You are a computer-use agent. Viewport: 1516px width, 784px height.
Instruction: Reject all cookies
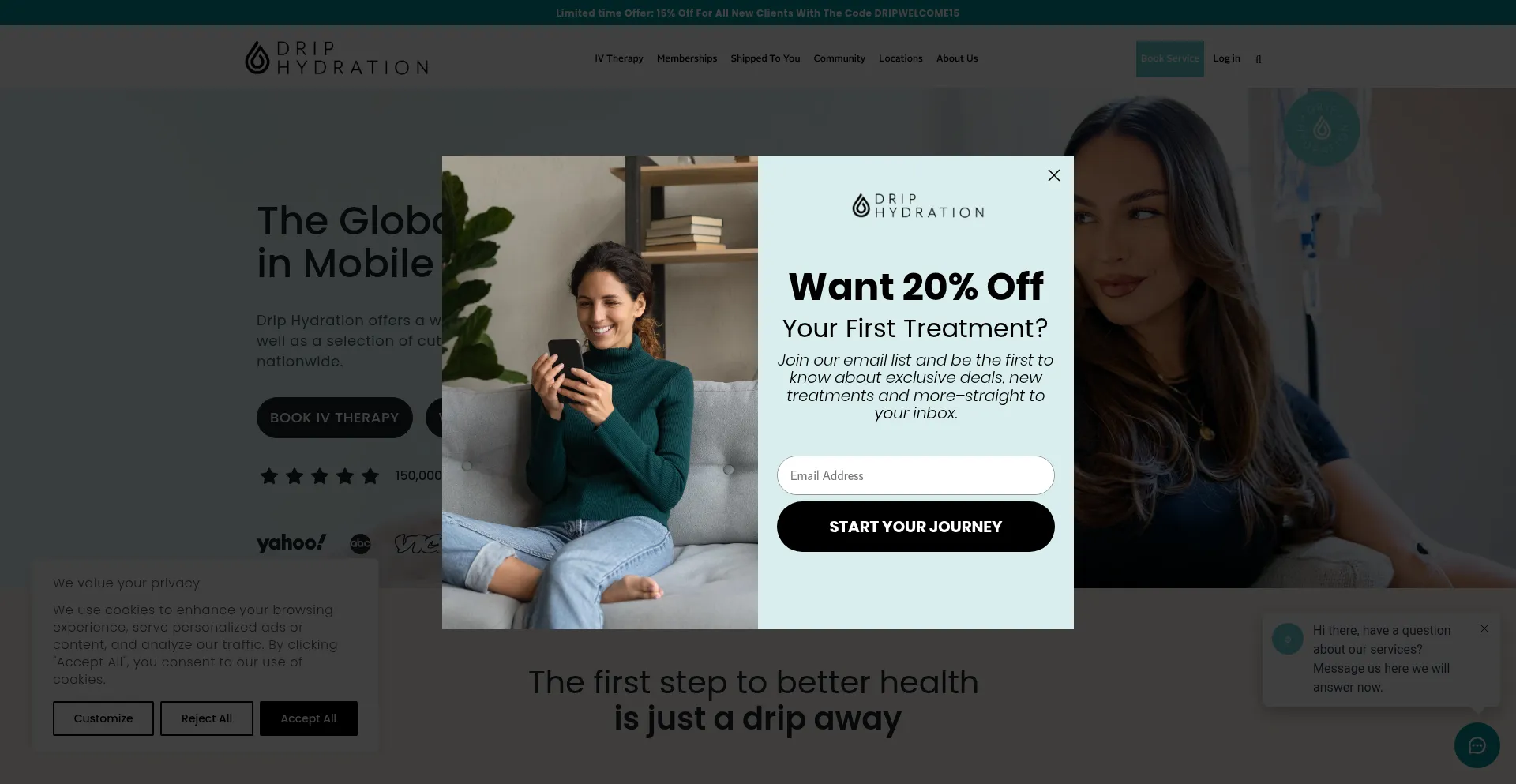pos(207,718)
